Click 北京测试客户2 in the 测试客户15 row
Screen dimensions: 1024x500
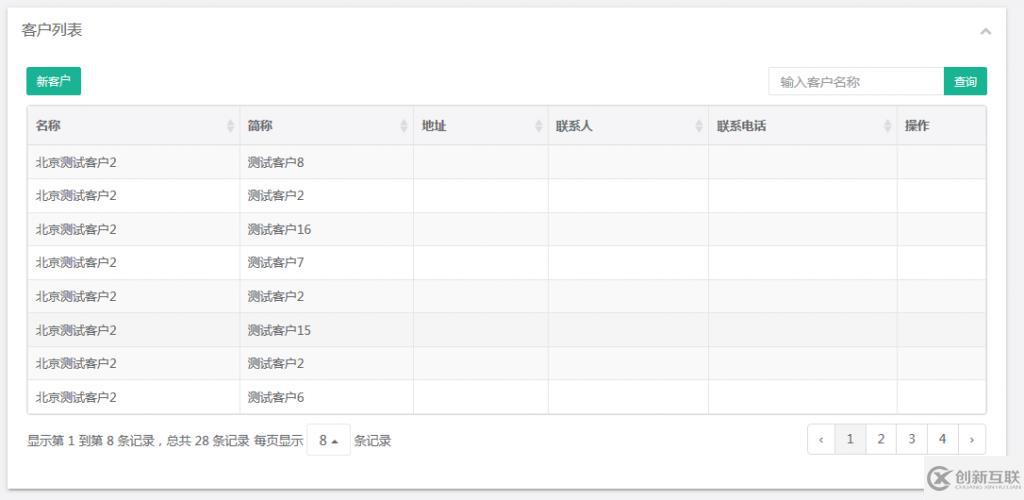[76, 330]
